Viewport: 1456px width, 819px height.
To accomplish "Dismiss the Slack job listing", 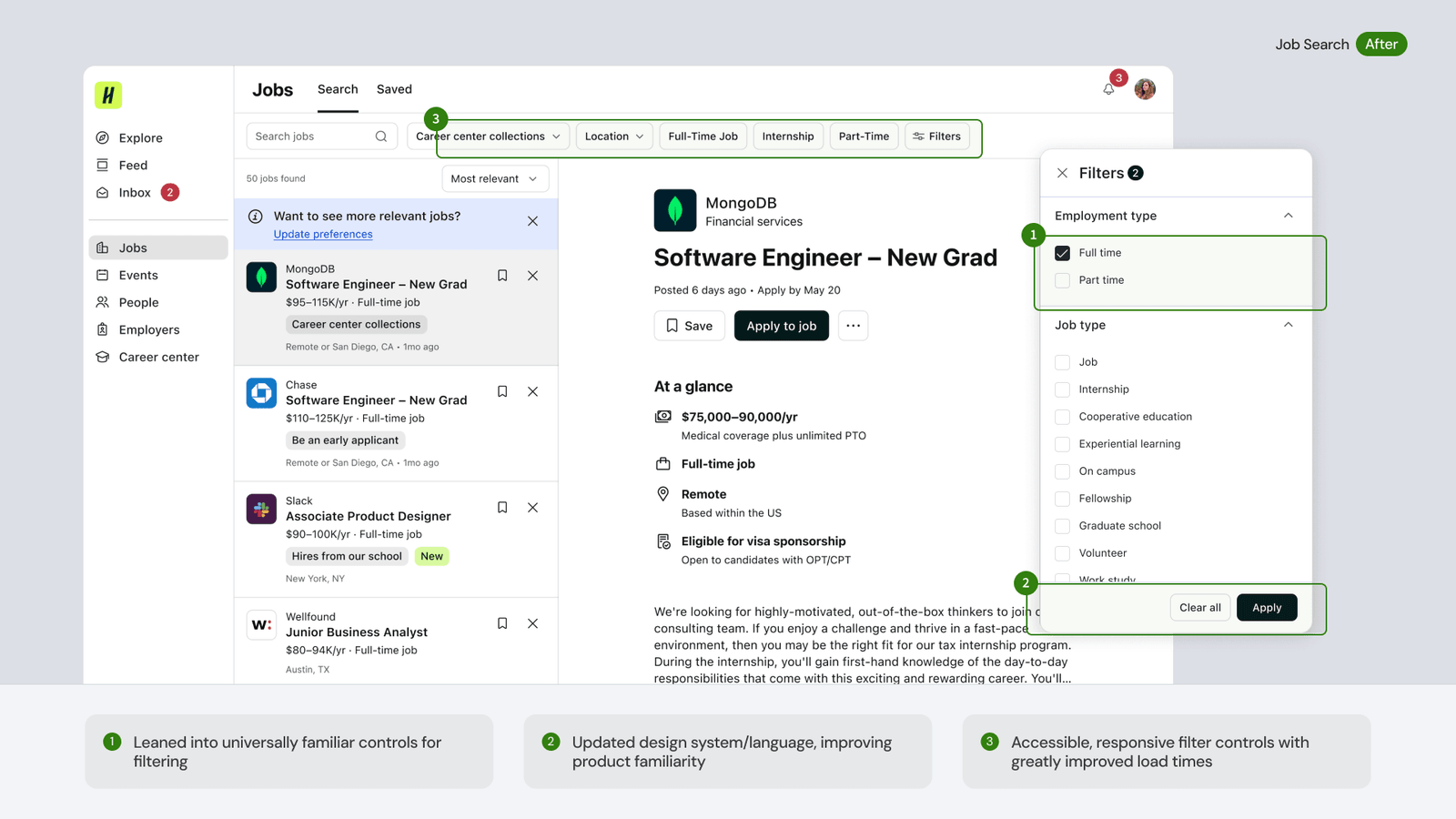I will click(533, 508).
